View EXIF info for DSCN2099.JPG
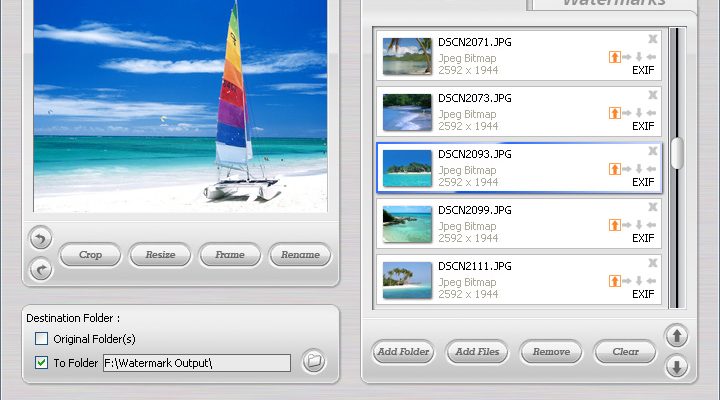 (x=643, y=238)
